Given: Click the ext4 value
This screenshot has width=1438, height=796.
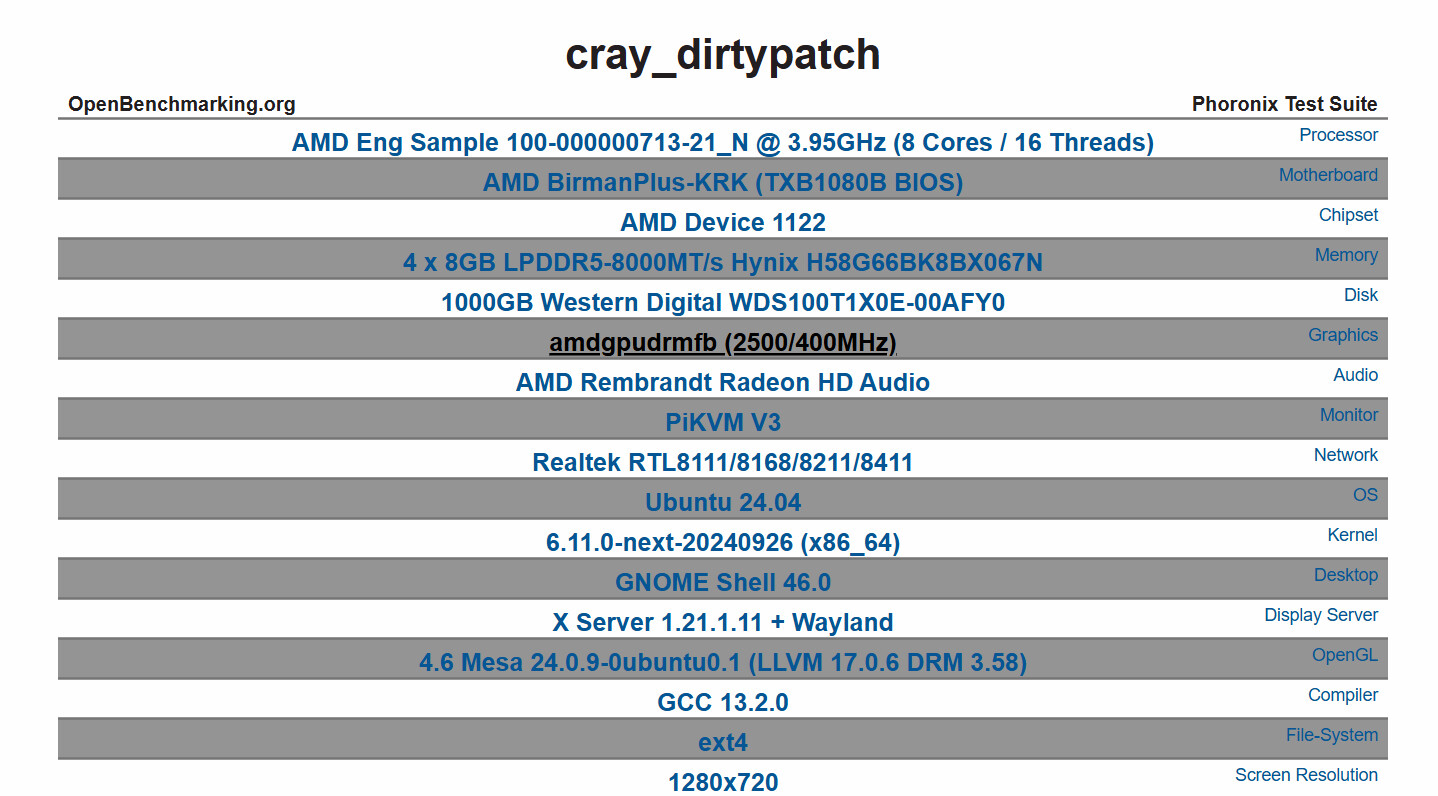Looking at the screenshot, I should [723, 743].
